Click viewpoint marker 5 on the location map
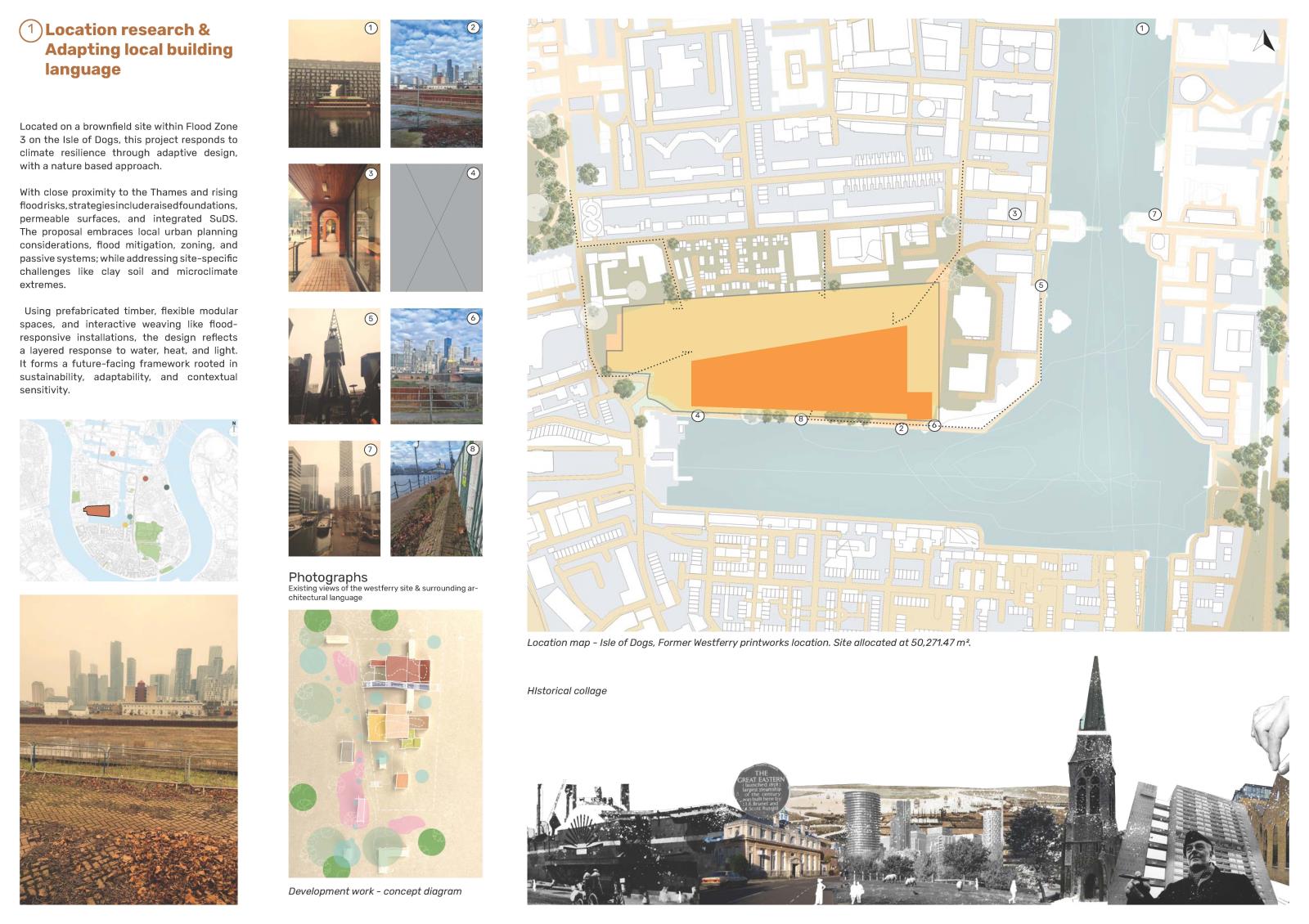1309x924 pixels. 1041,285
